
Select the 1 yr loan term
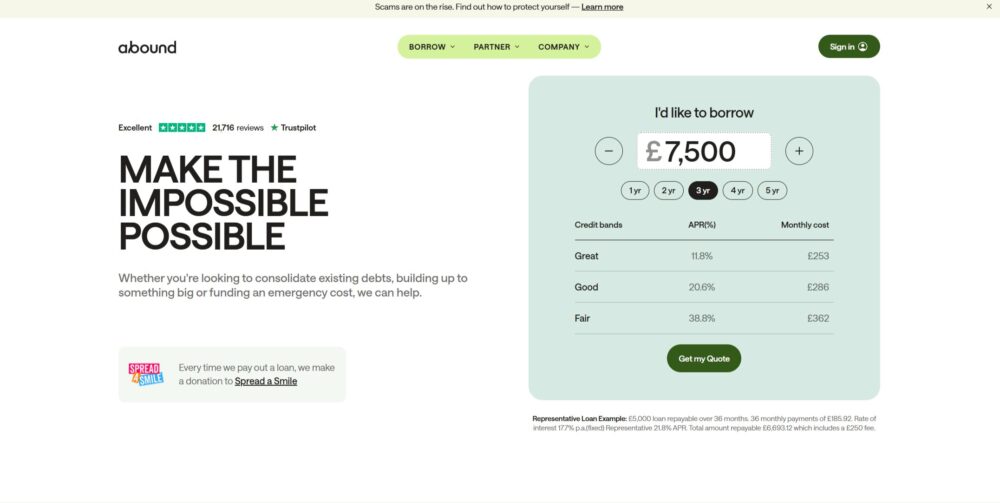[635, 190]
